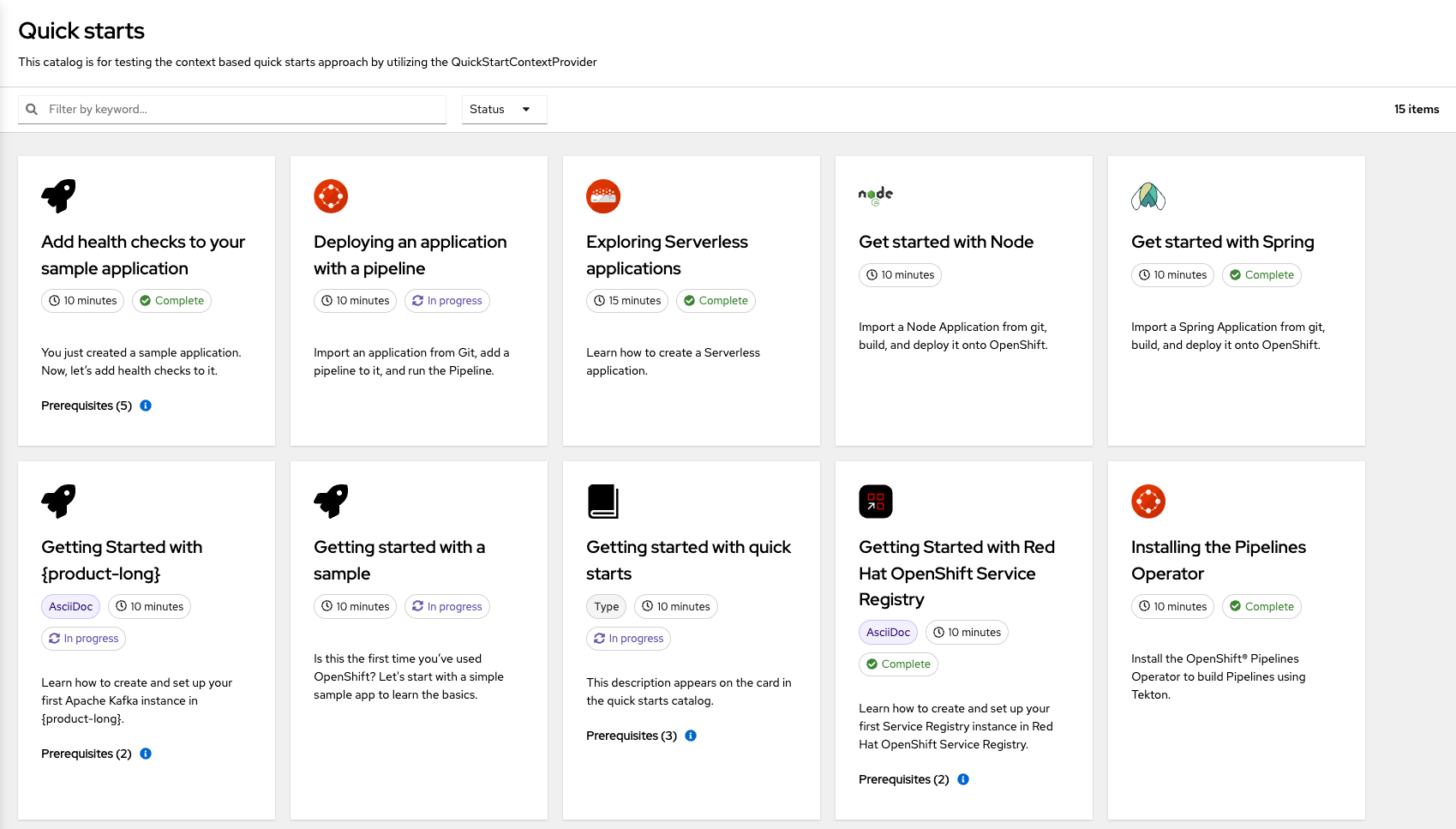Click the Type badge on Getting started with quick starts
The width and height of the screenshot is (1456, 829).
coord(606,606)
